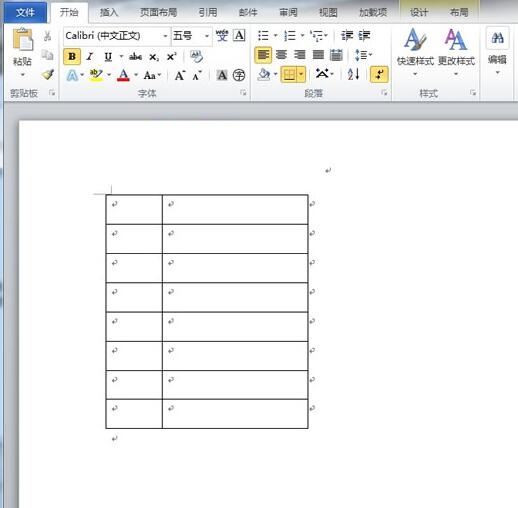Apply Text Effects glowing A

72,75
